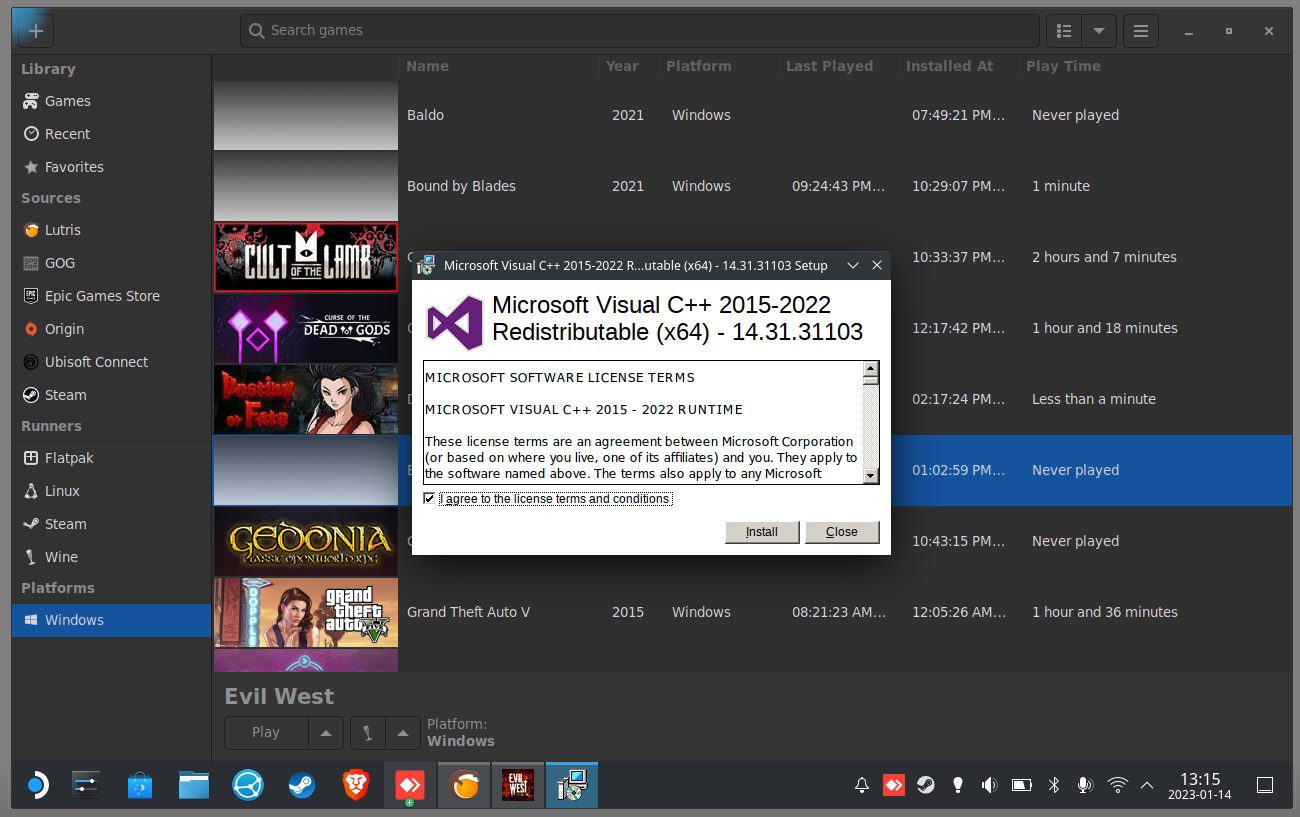This screenshot has width=1300, height=817.
Task: Click Close in the Visual C++ setup
Action: pos(842,532)
